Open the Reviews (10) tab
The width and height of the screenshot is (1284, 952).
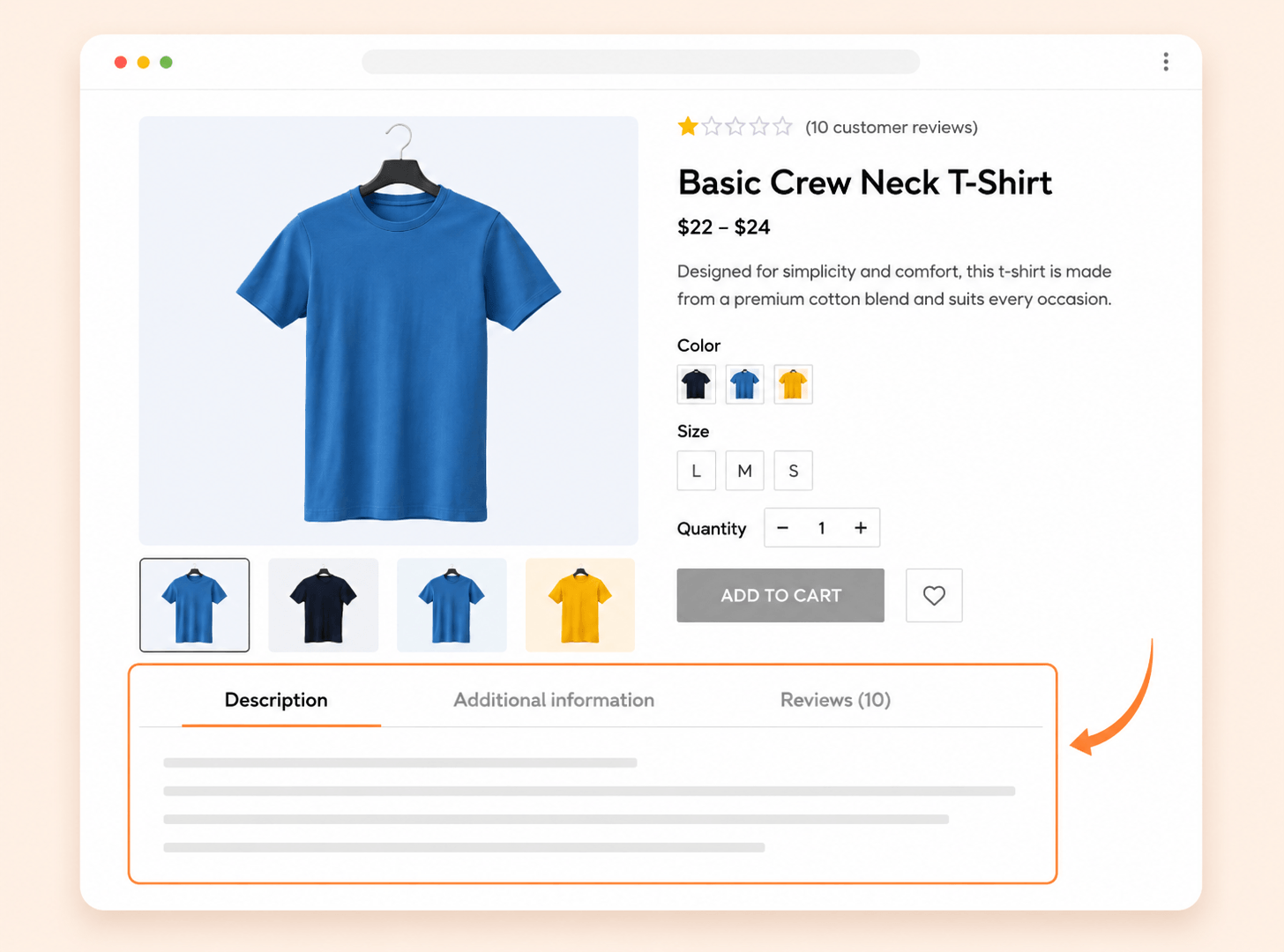[835, 700]
